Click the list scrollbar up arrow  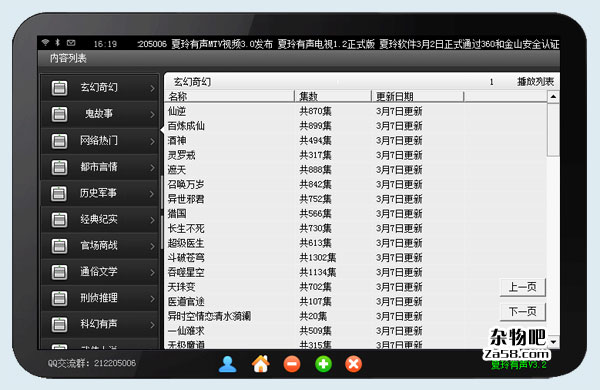(553, 97)
